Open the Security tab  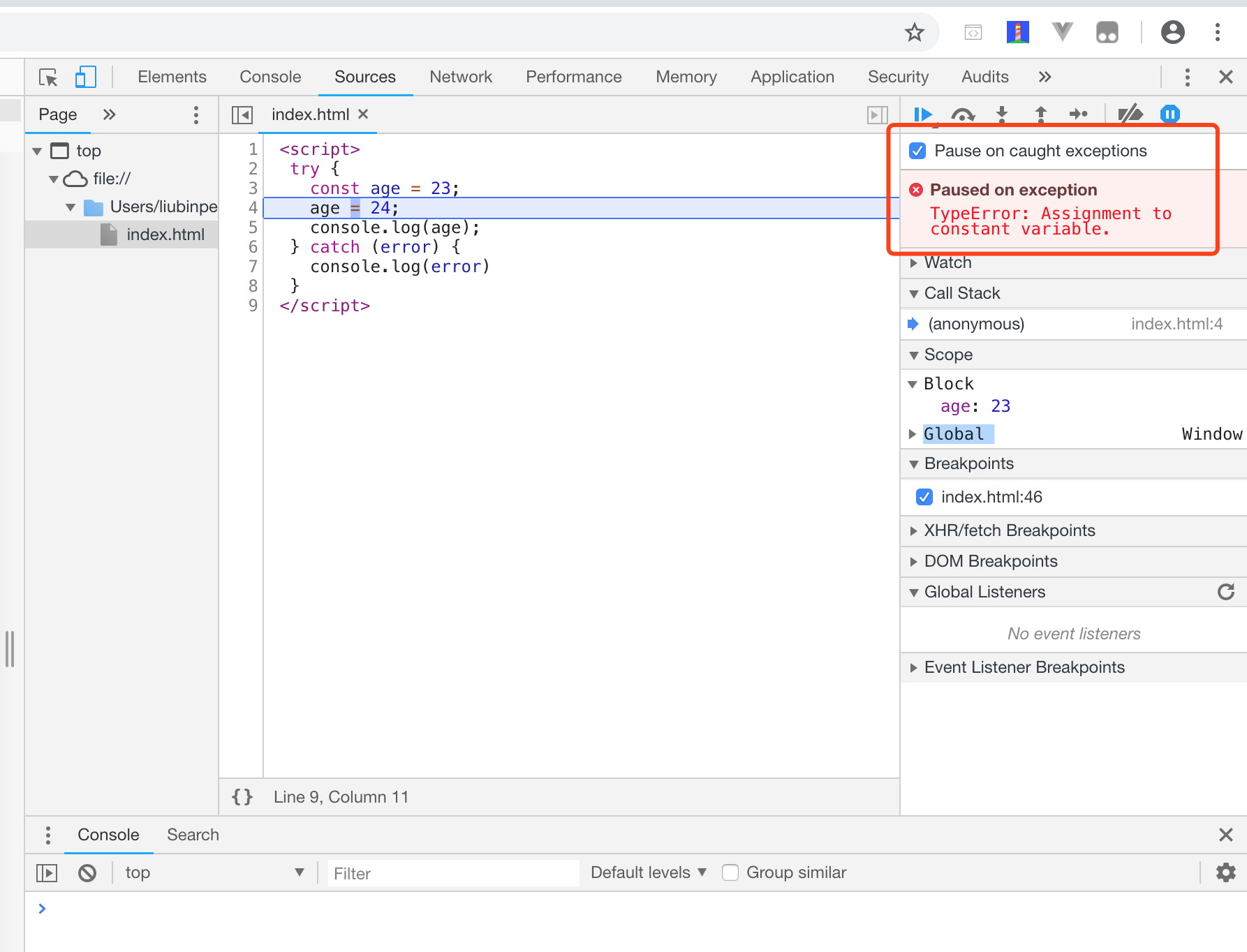[898, 77]
